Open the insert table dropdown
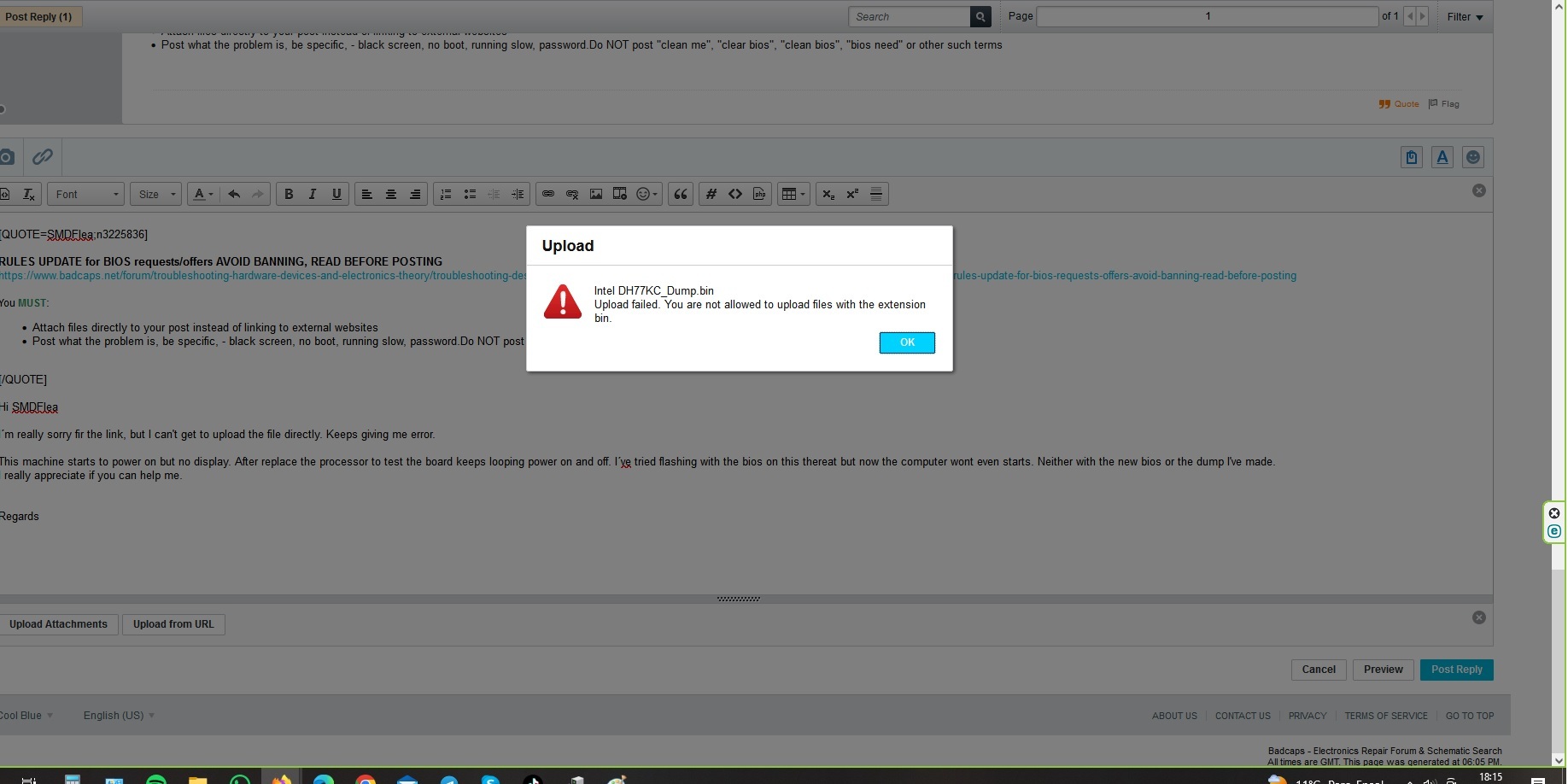The height and width of the screenshot is (784, 1568). pyautogui.click(x=793, y=195)
